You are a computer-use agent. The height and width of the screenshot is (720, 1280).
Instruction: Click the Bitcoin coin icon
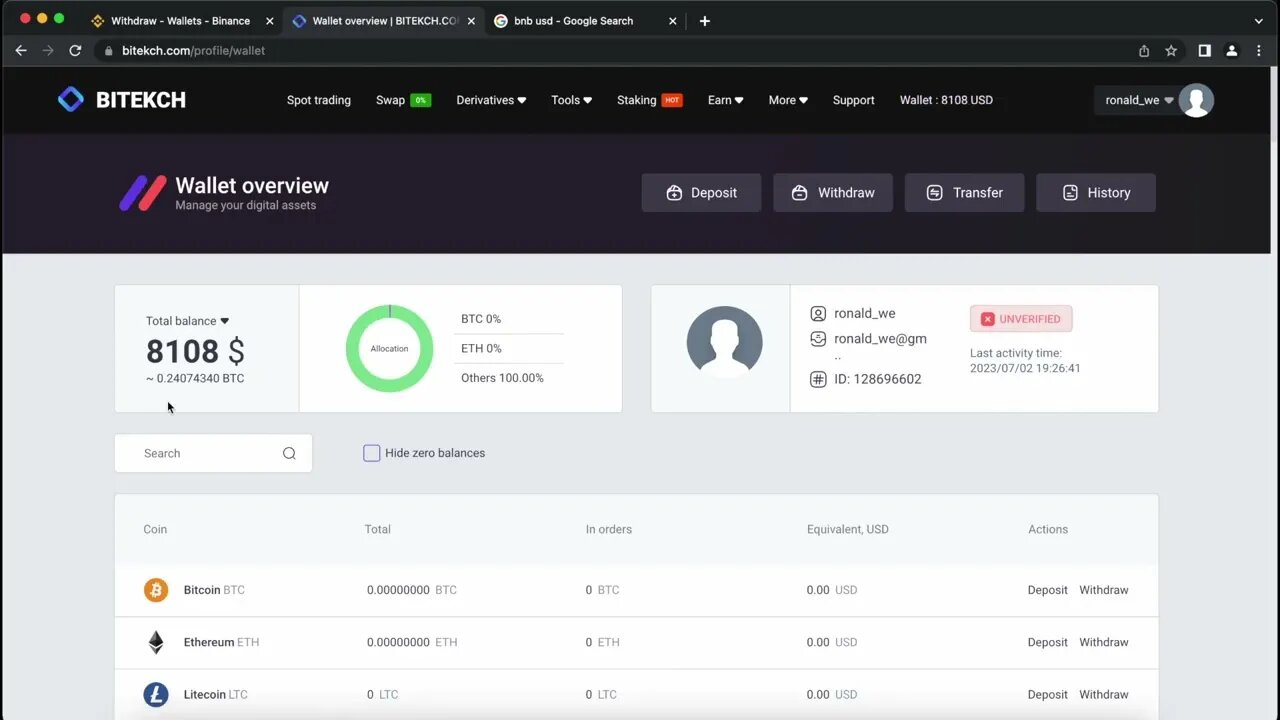click(x=156, y=590)
